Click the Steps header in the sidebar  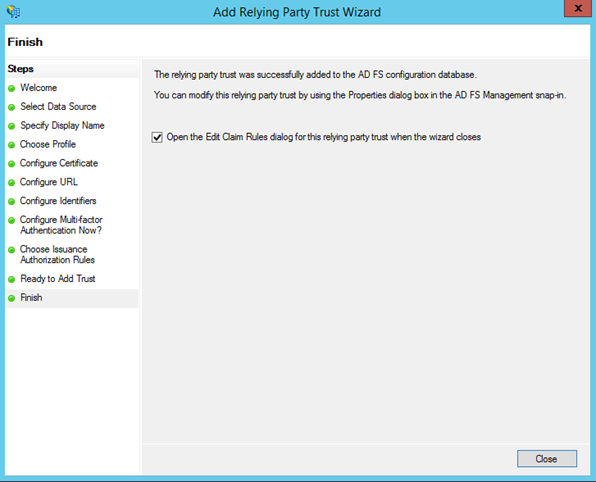point(21,69)
